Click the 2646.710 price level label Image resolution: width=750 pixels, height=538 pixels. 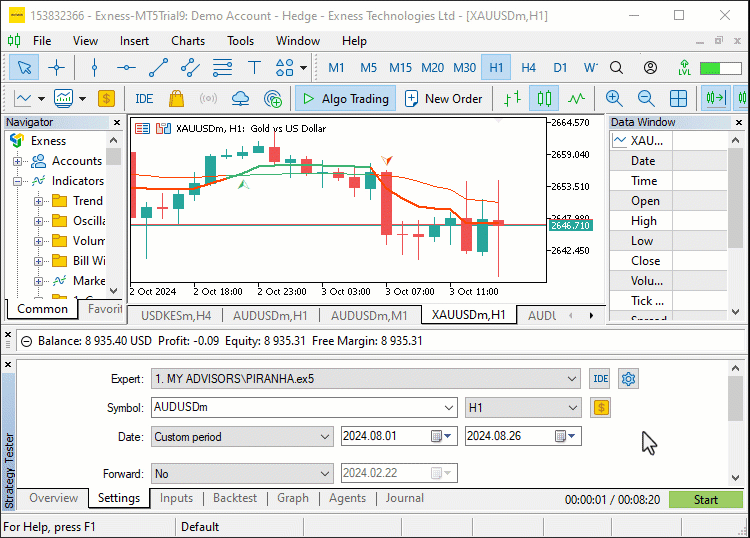coord(571,226)
